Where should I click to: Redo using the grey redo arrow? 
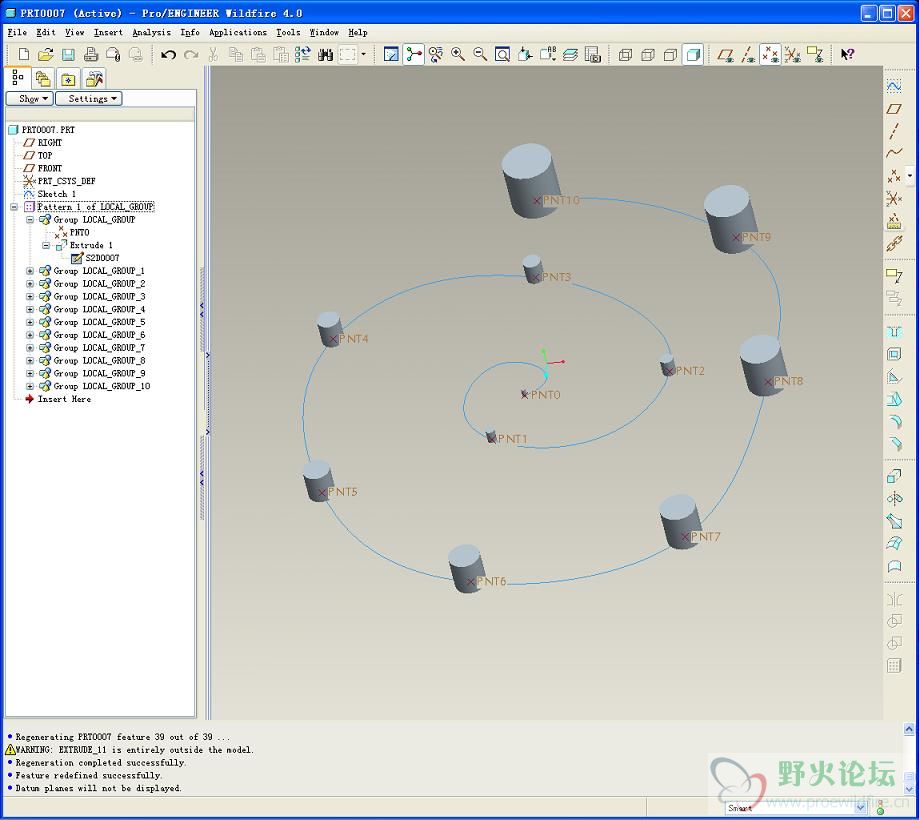point(191,55)
